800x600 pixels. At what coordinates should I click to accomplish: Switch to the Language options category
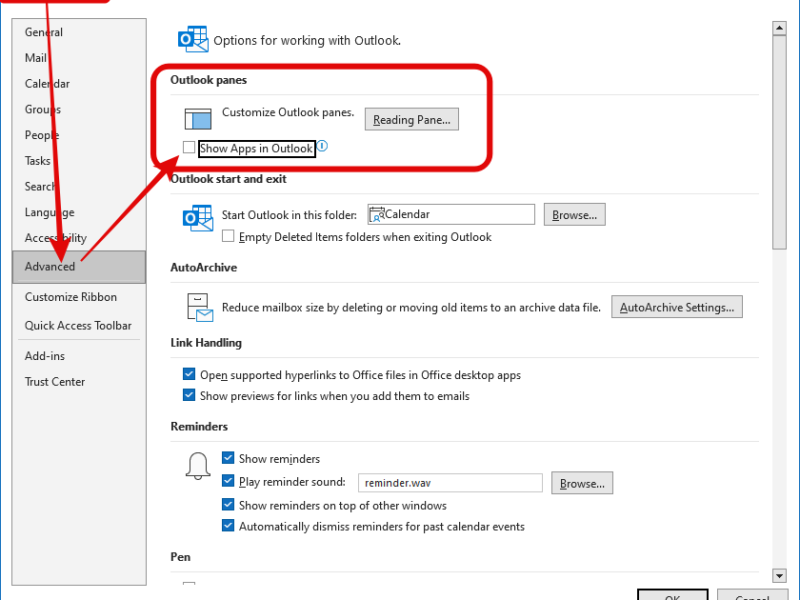(x=79, y=212)
